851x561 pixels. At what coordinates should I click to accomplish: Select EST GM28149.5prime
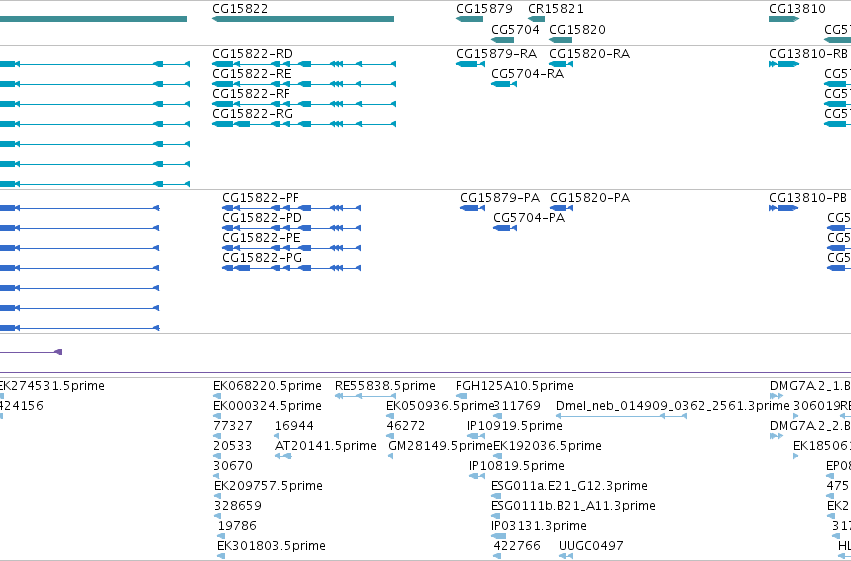click(390, 456)
